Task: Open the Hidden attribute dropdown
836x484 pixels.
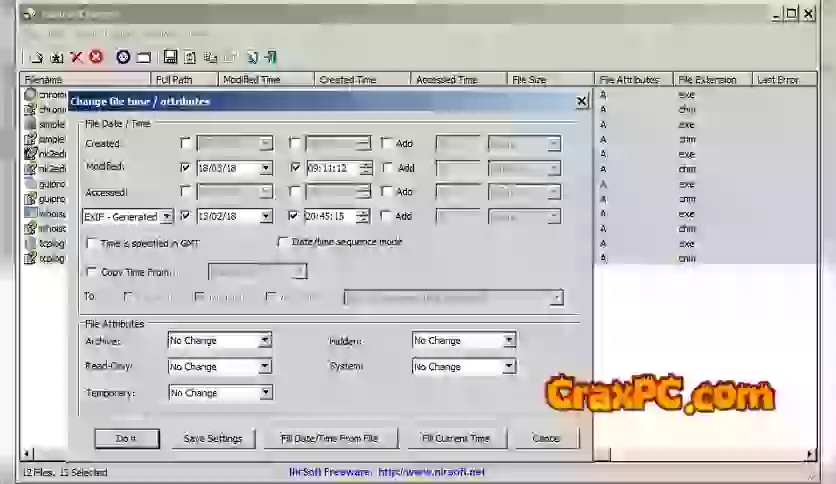Action: pos(509,340)
